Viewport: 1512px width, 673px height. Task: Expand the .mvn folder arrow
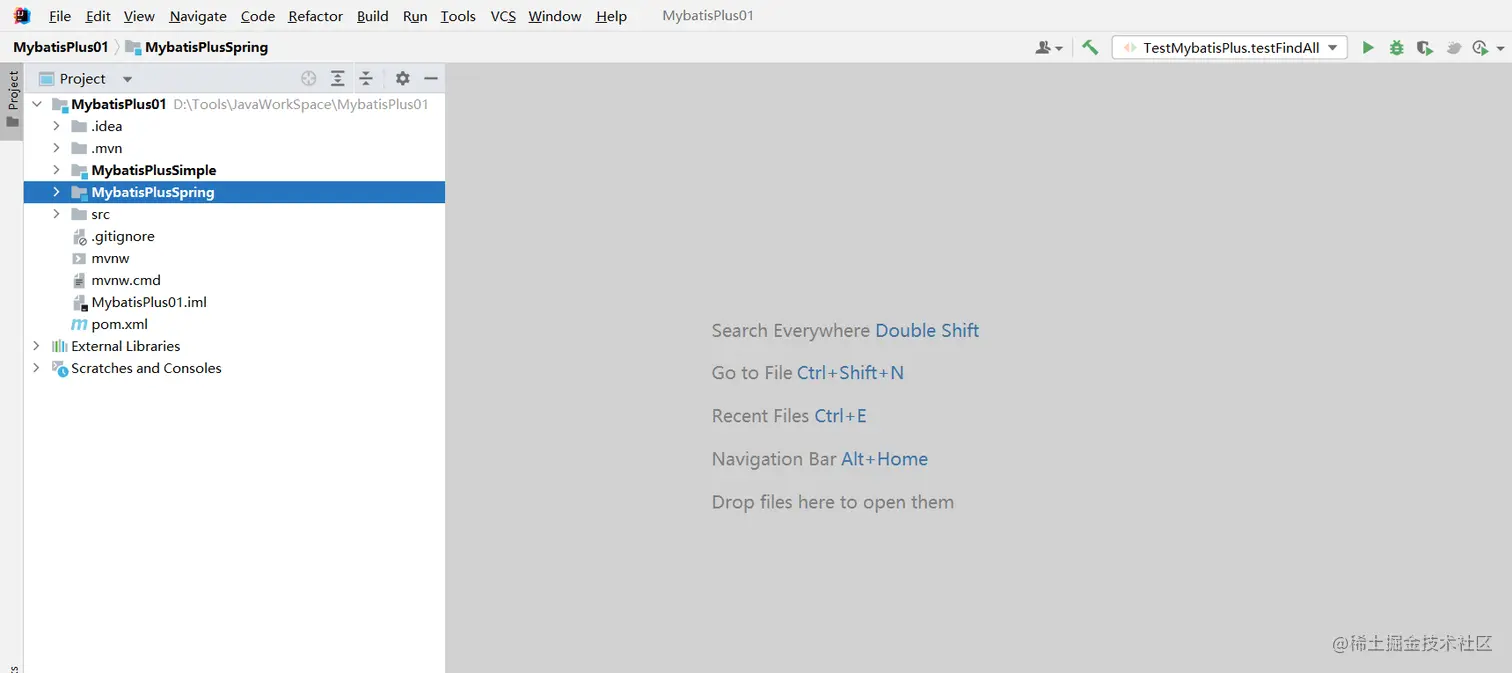point(57,148)
